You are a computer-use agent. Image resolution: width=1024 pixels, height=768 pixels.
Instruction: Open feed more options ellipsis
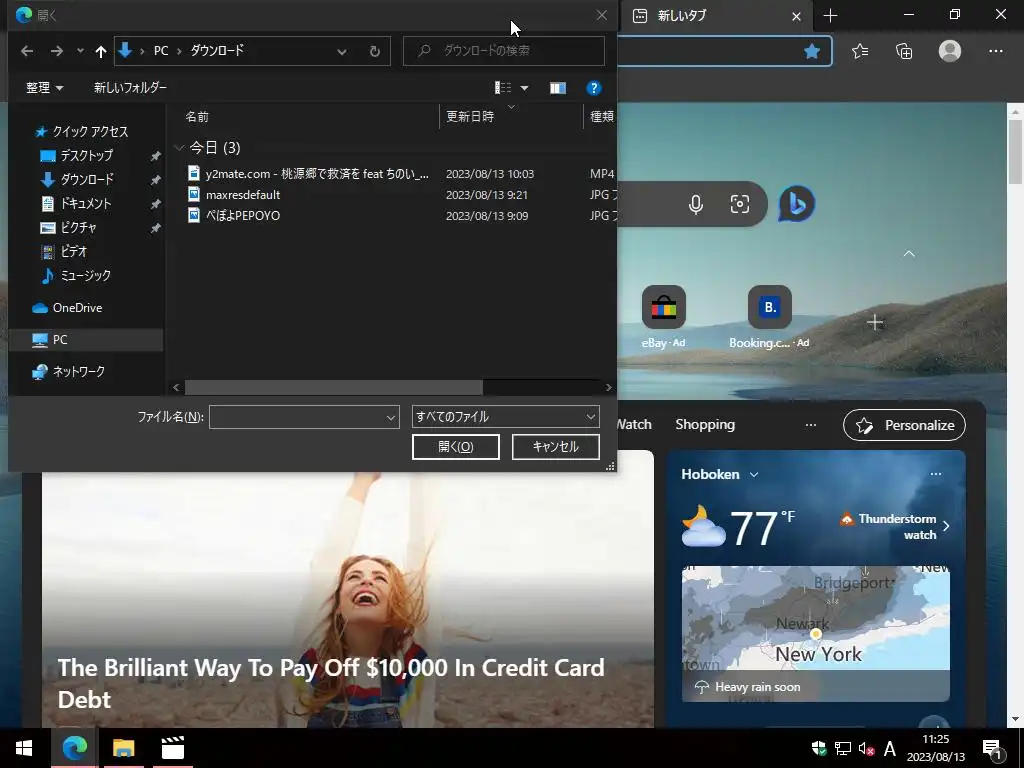click(811, 425)
